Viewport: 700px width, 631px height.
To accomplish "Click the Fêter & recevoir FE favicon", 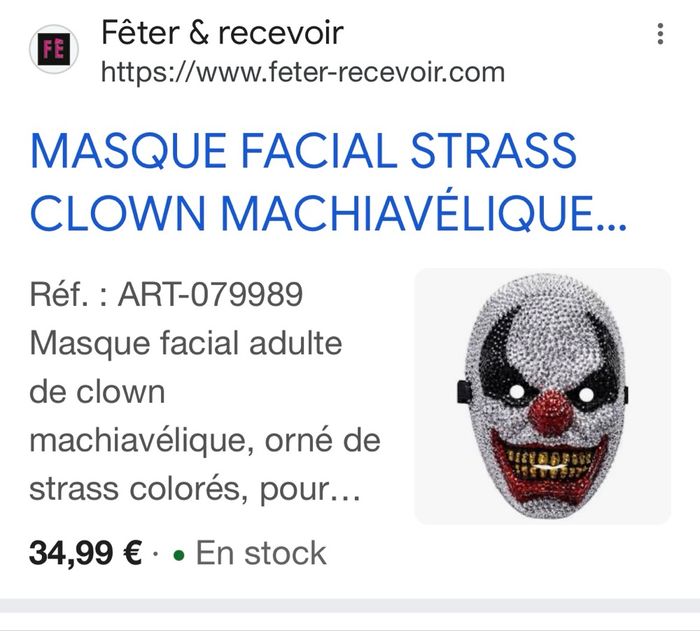I will point(54,49).
